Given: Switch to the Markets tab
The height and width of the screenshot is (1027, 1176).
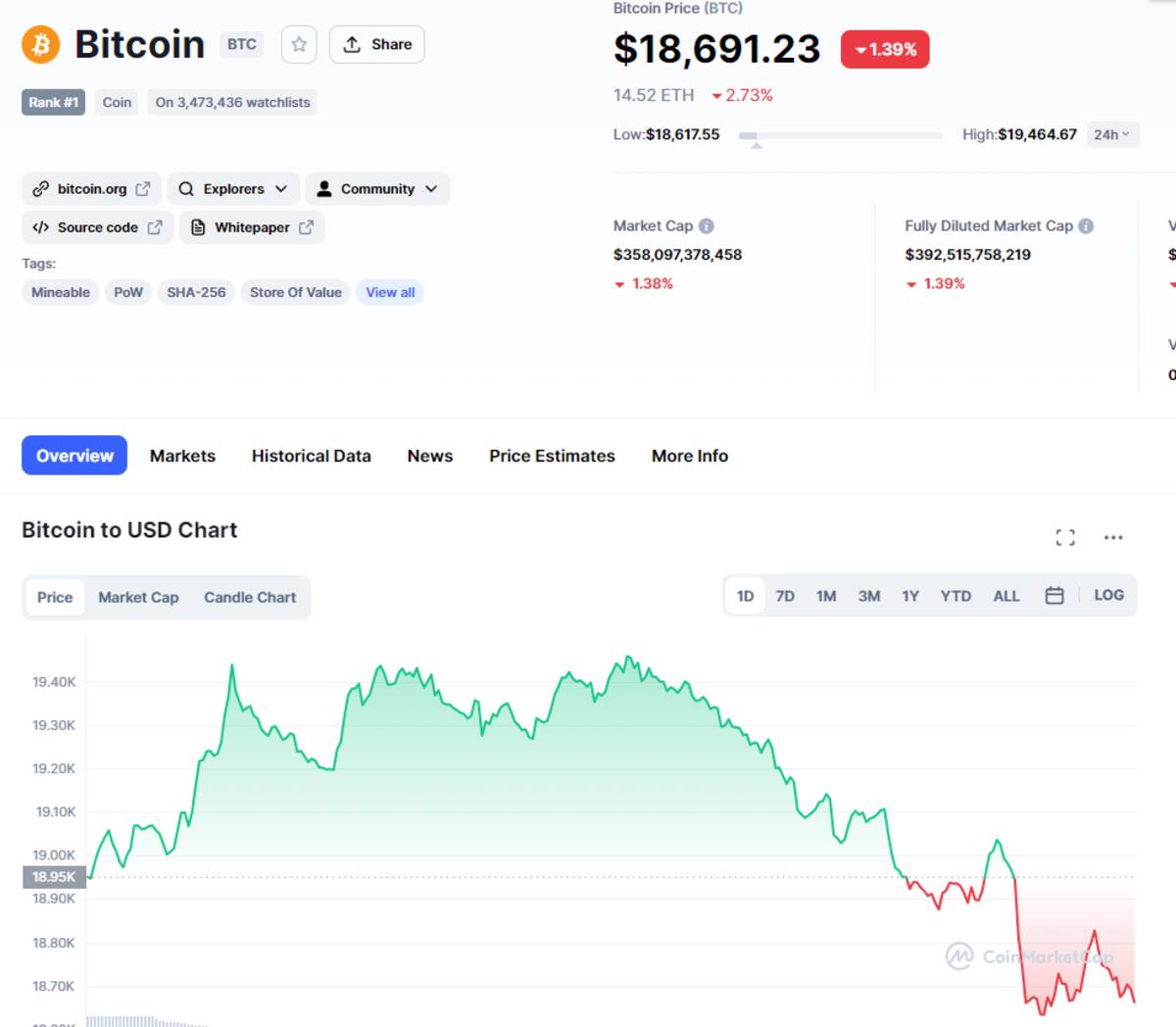Looking at the screenshot, I should (182, 456).
